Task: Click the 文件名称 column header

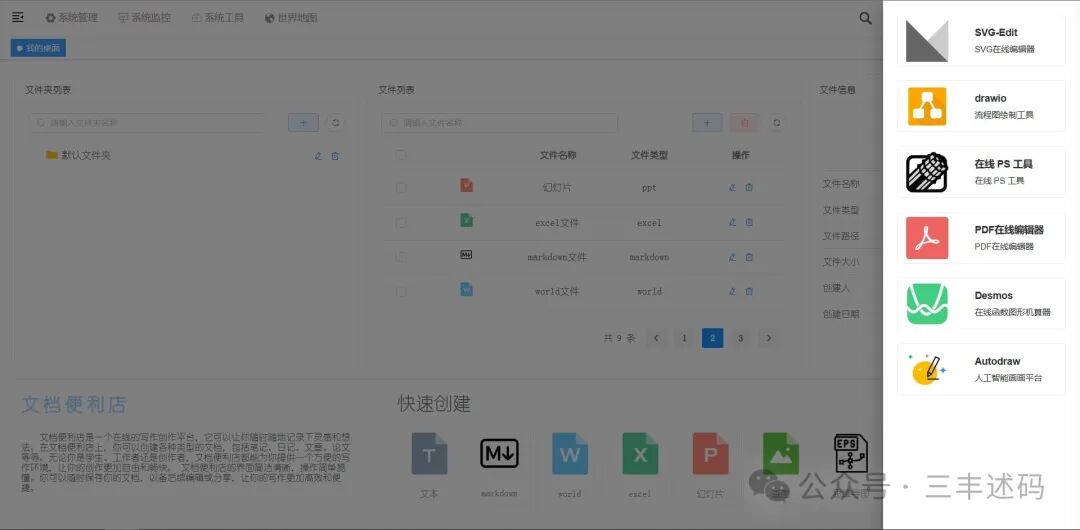Action: pyautogui.click(x=557, y=155)
